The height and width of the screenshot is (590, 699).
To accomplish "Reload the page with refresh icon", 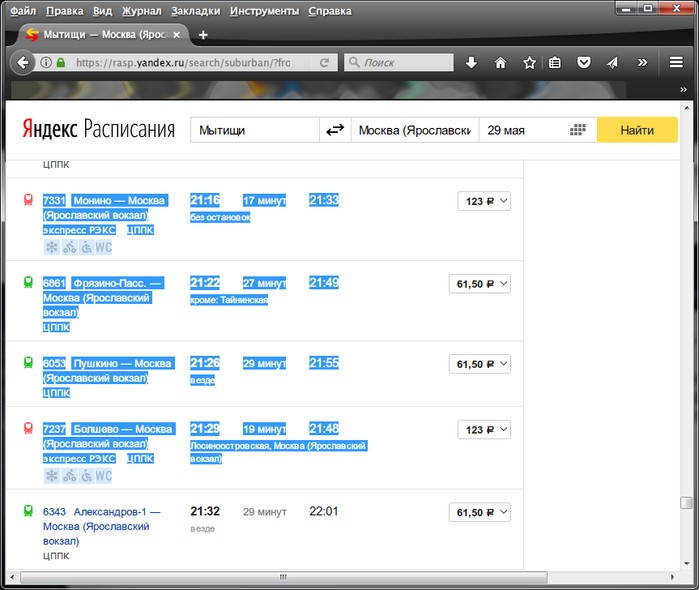I will coord(324,62).
